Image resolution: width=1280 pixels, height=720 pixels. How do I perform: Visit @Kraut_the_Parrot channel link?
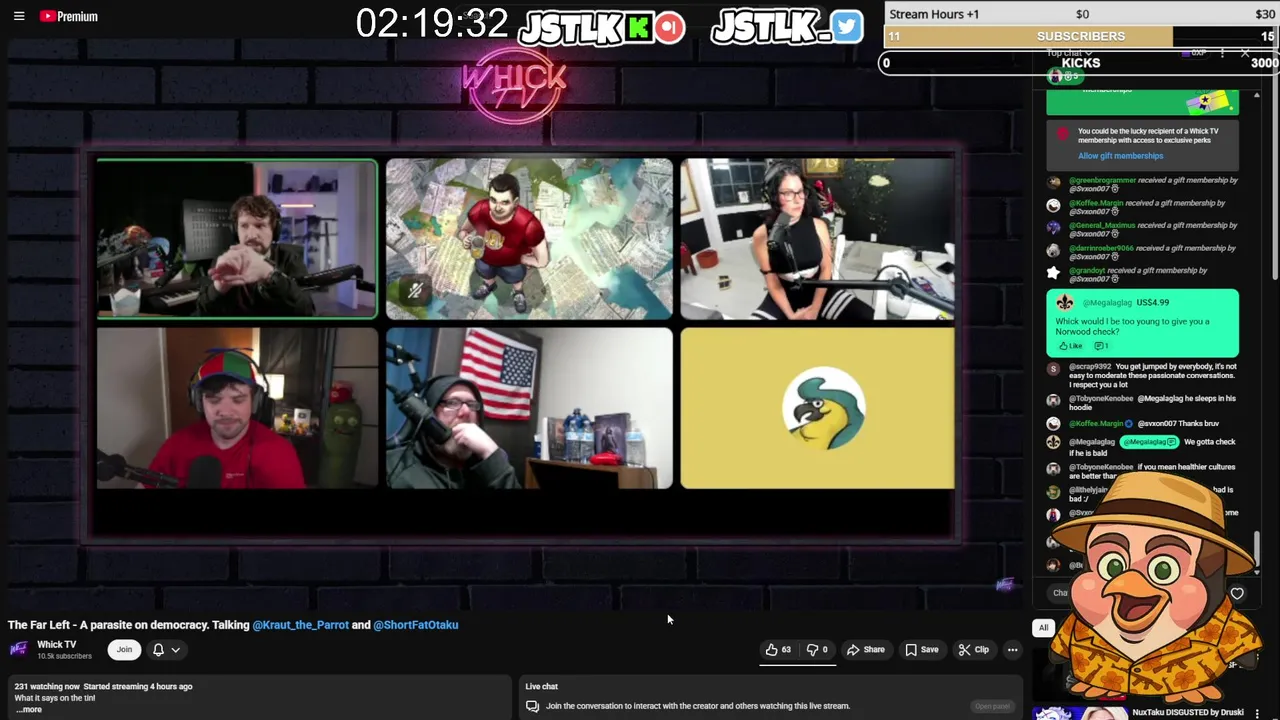tap(300, 625)
